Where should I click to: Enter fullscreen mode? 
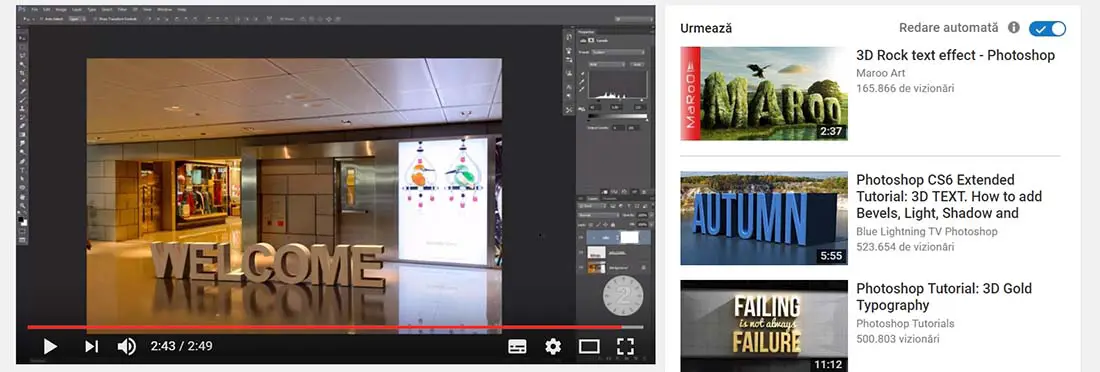625,346
